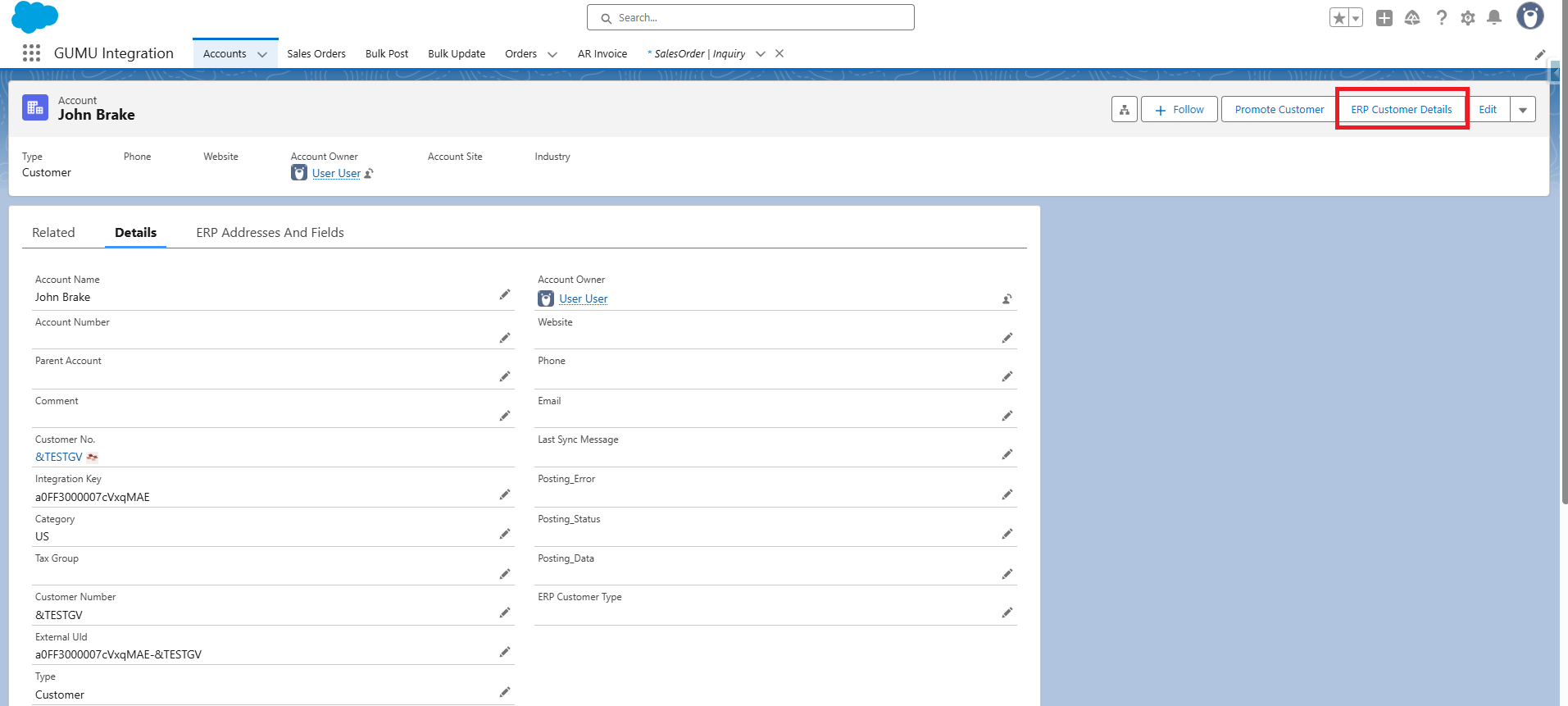Edit the ERP Customer Type pencil
The image size is (1568, 706).
click(x=1007, y=613)
